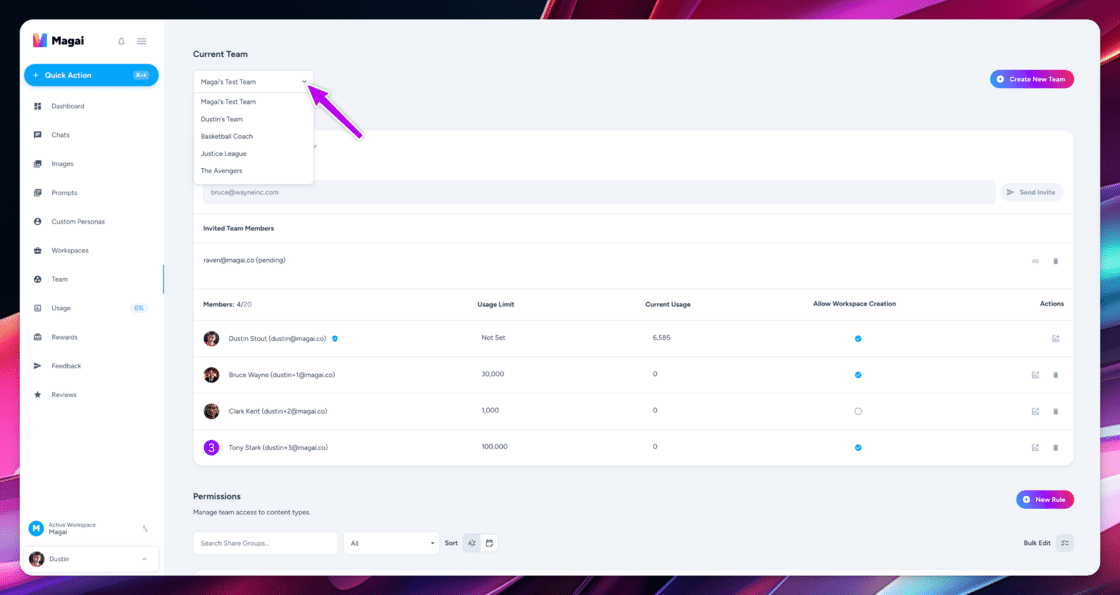Focus the invite email input field
The height and width of the screenshot is (595, 1120).
coord(599,192)
